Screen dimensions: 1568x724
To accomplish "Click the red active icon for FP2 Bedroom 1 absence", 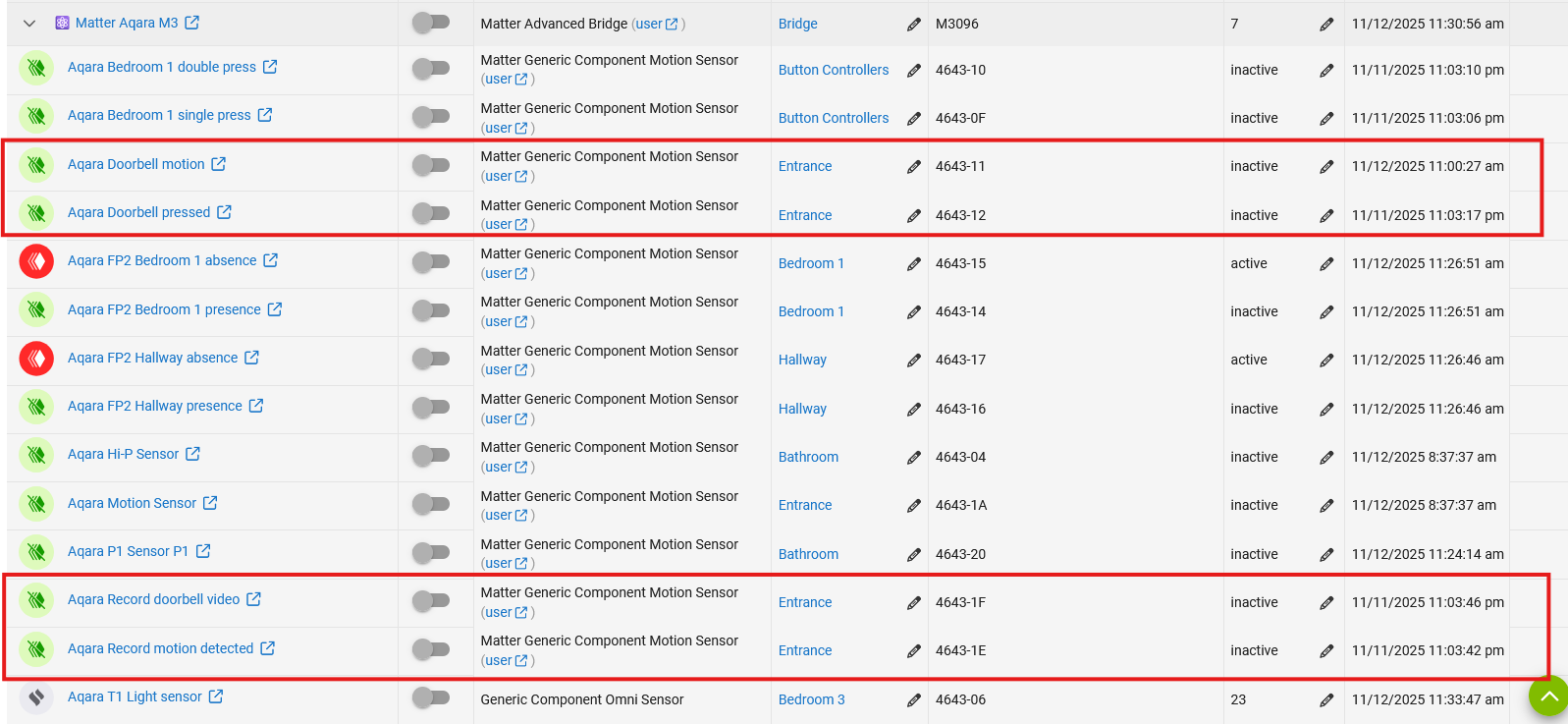I will pyautogui.click(x=36, y=261).
